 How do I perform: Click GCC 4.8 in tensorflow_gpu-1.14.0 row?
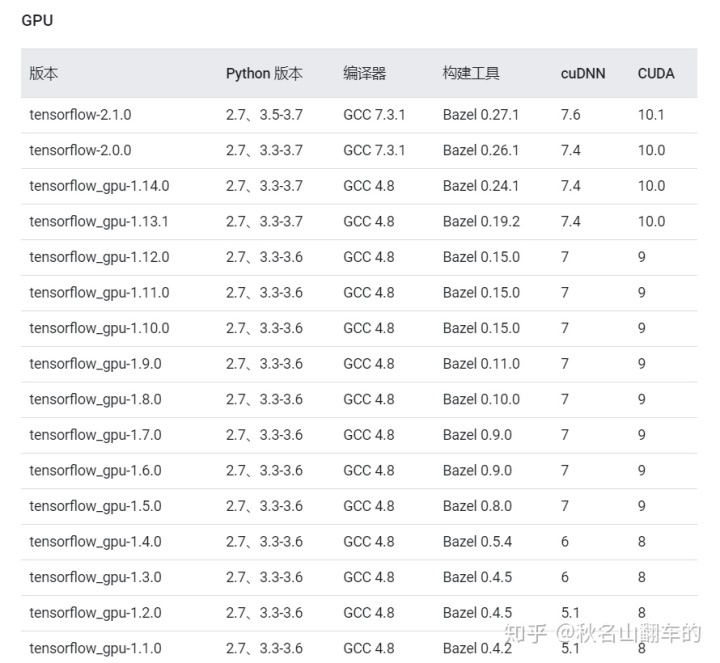[369, 186]
